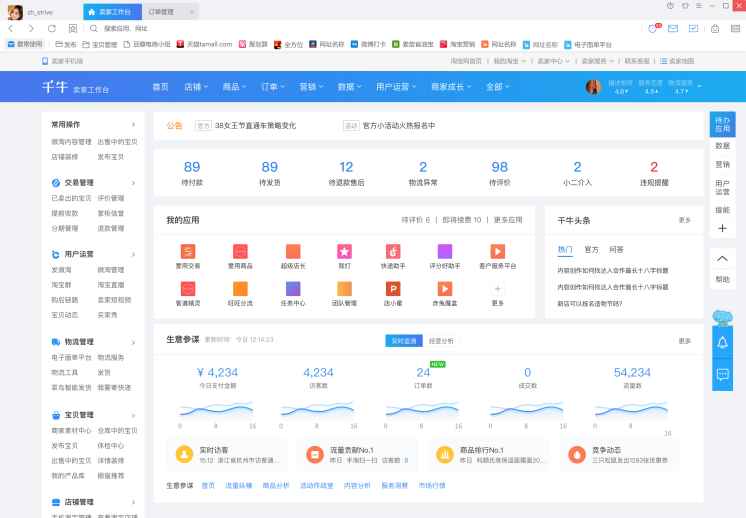Expand the 用户运营 dropdown in the top nav
This screenshot has height=518, width=746.
tap(396, 87)
